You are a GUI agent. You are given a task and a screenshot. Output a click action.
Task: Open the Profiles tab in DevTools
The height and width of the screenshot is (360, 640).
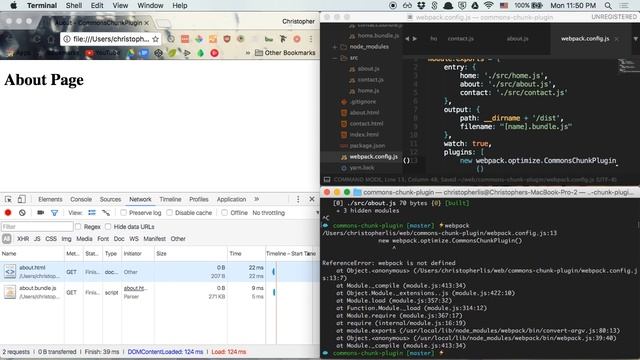click(x=199, y=199)
